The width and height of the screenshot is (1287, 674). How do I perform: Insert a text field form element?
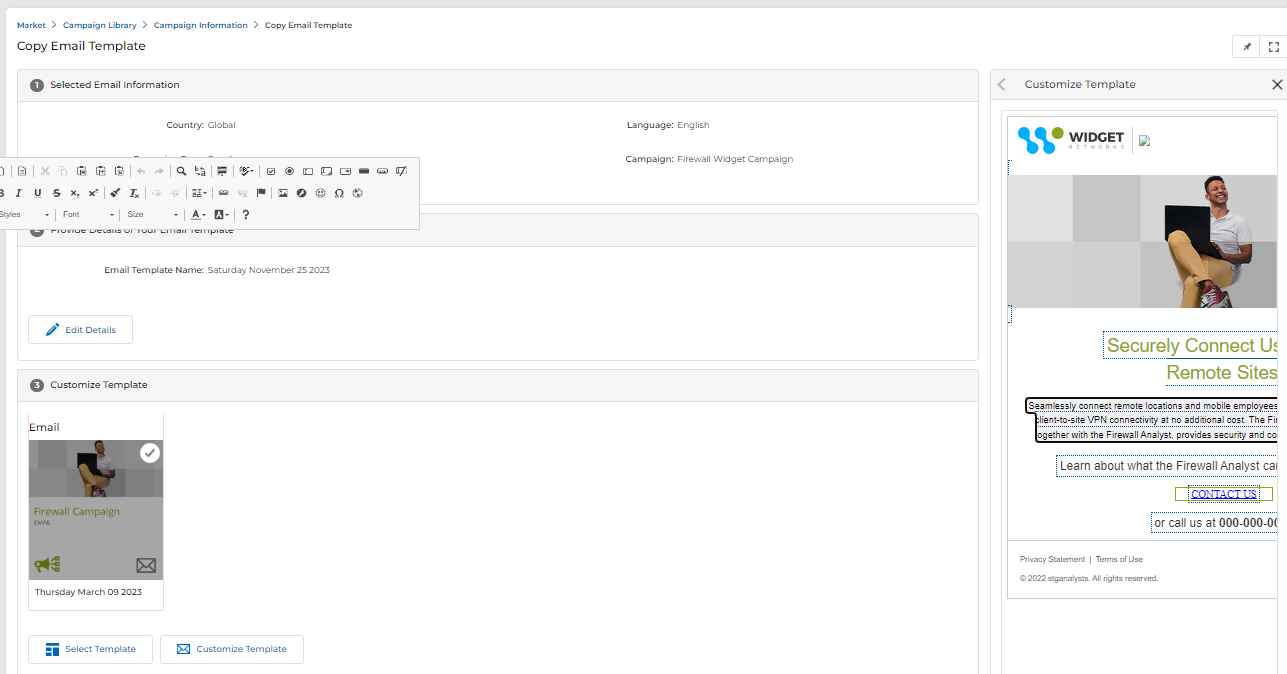[x=308, y=171]
